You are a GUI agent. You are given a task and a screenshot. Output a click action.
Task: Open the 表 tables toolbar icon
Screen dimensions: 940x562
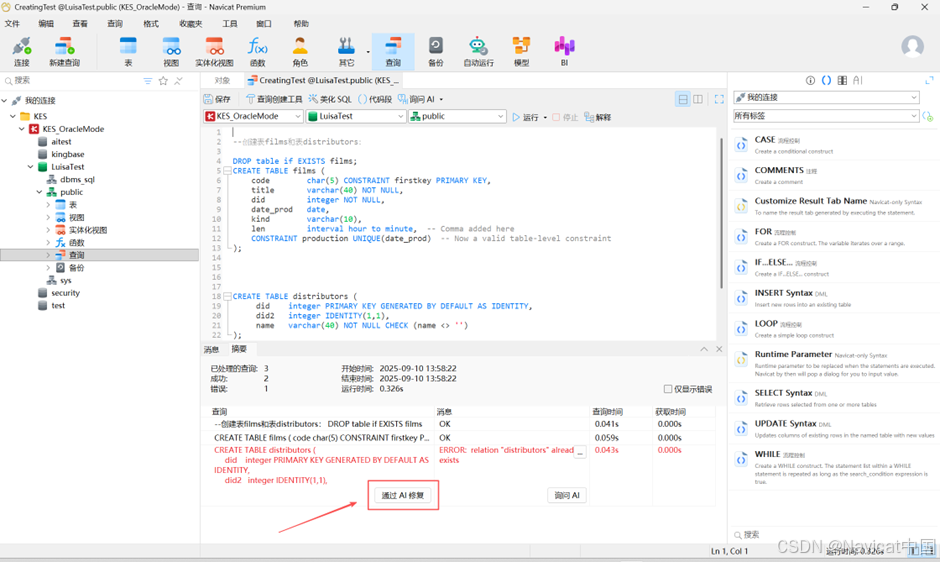(128, 52)
